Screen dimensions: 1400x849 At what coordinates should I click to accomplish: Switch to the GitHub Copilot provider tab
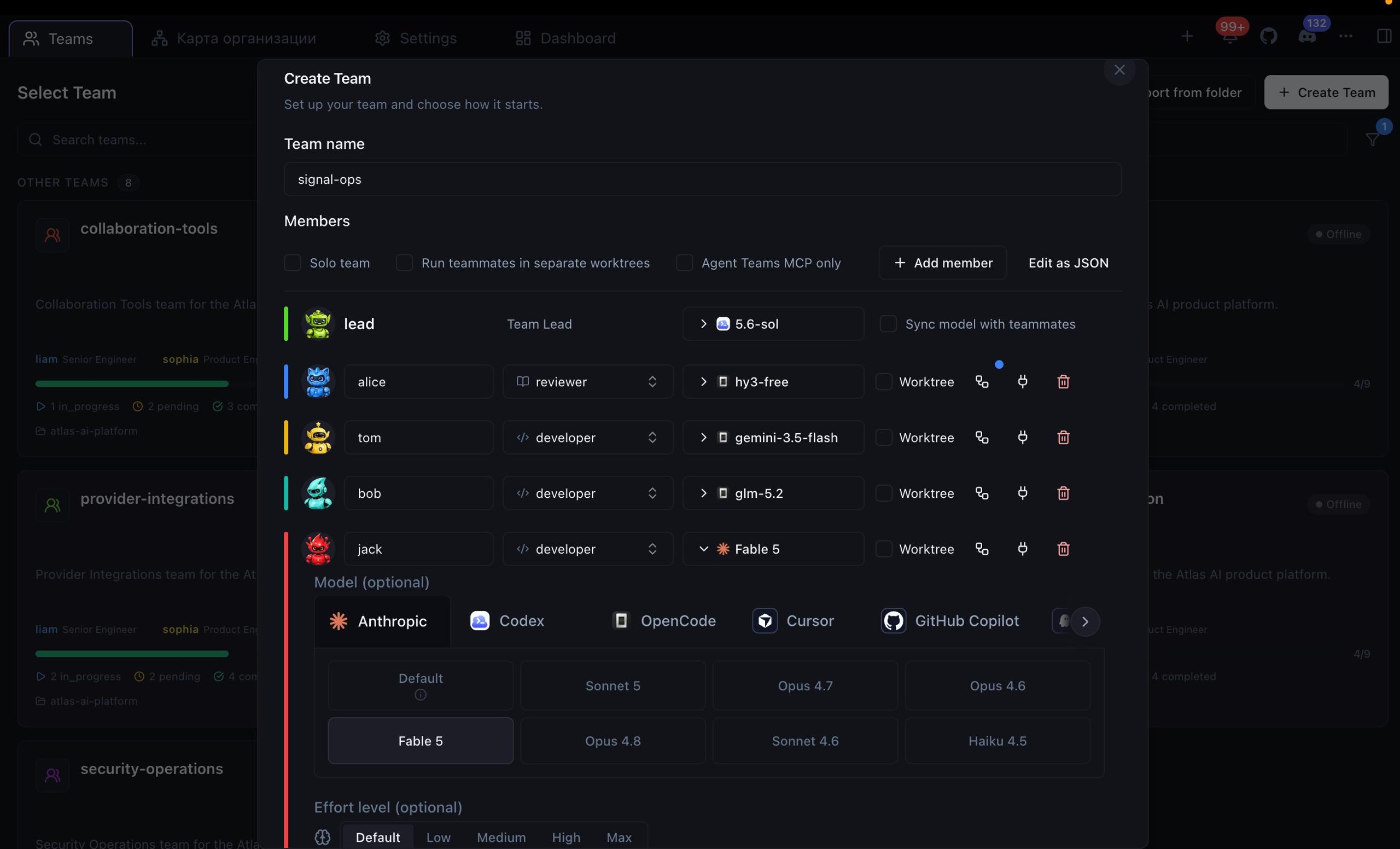tap(950, 620)
